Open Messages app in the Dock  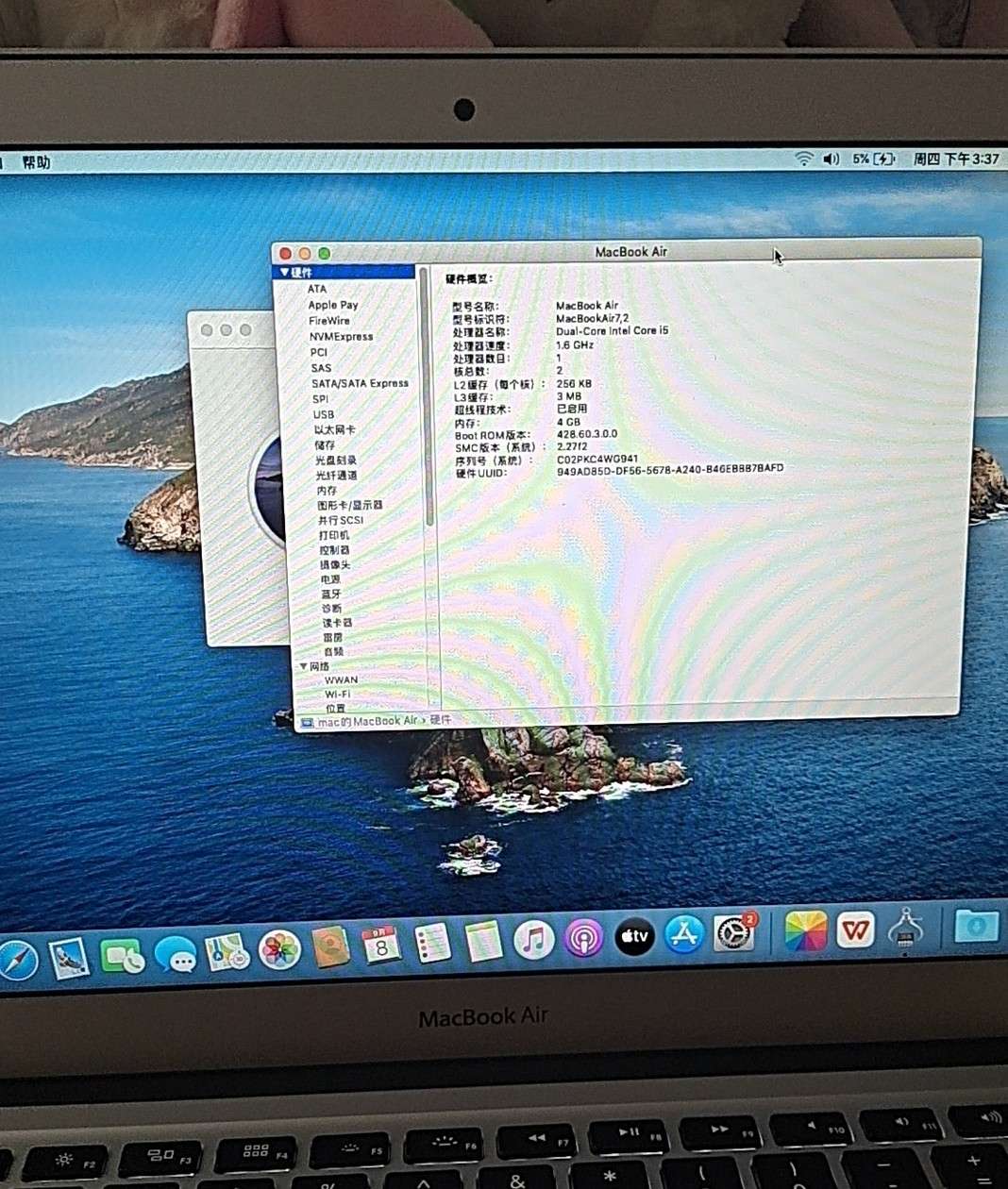176,955
